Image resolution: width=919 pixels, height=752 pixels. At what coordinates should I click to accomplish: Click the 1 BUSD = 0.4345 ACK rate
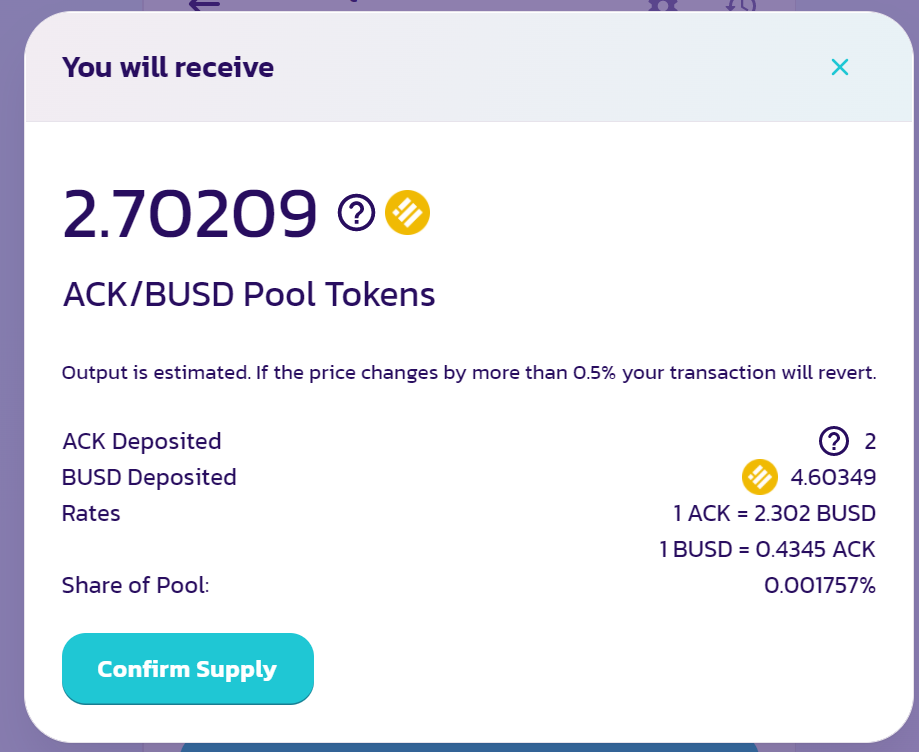pyautogui.click(x=767, y=550)
